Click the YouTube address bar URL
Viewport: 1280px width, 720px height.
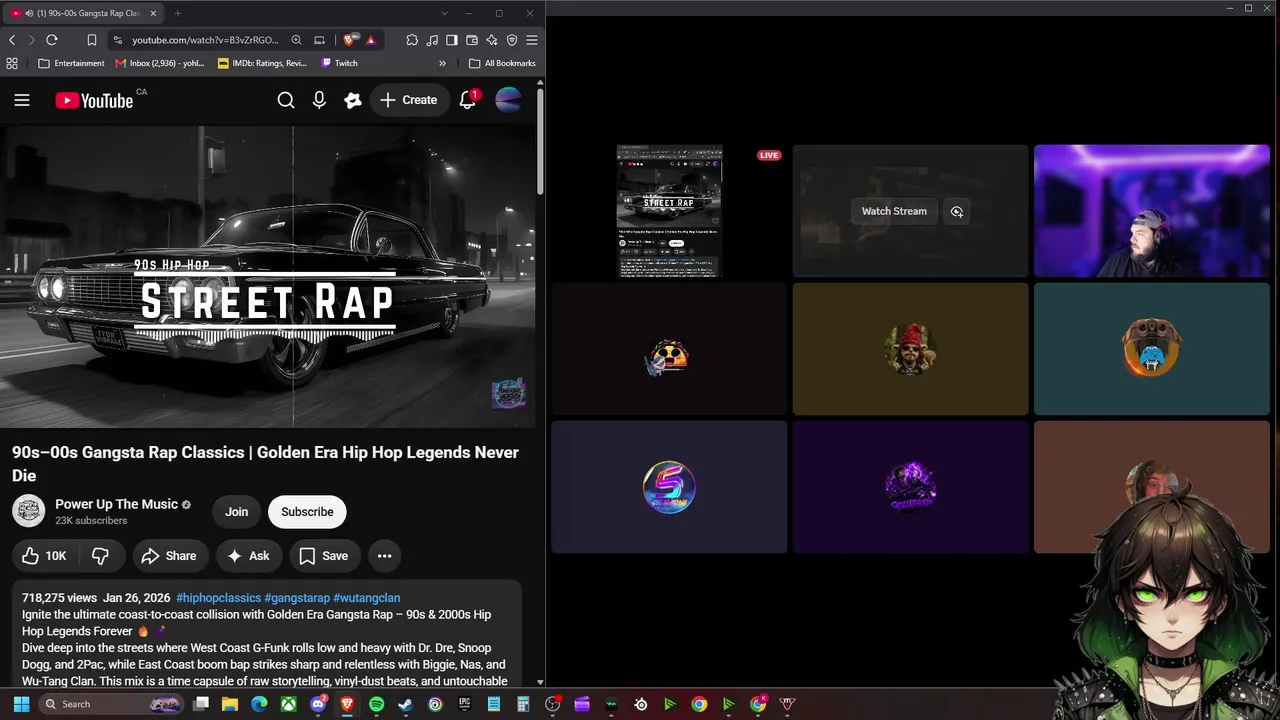coord(206,40)
